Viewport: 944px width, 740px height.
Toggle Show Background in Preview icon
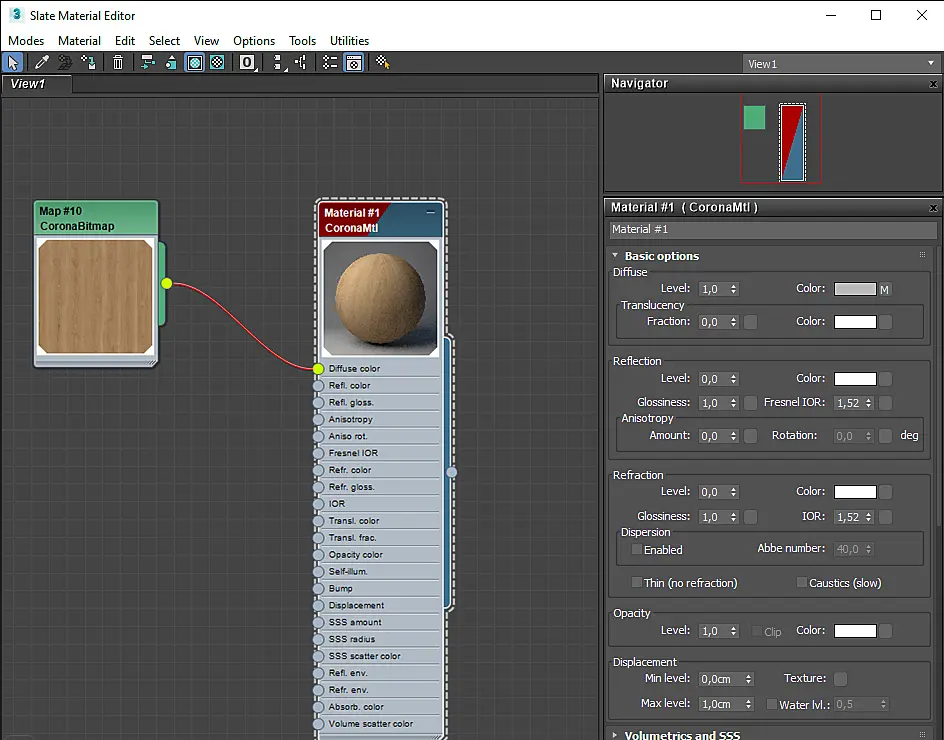(x=217, y=62)
